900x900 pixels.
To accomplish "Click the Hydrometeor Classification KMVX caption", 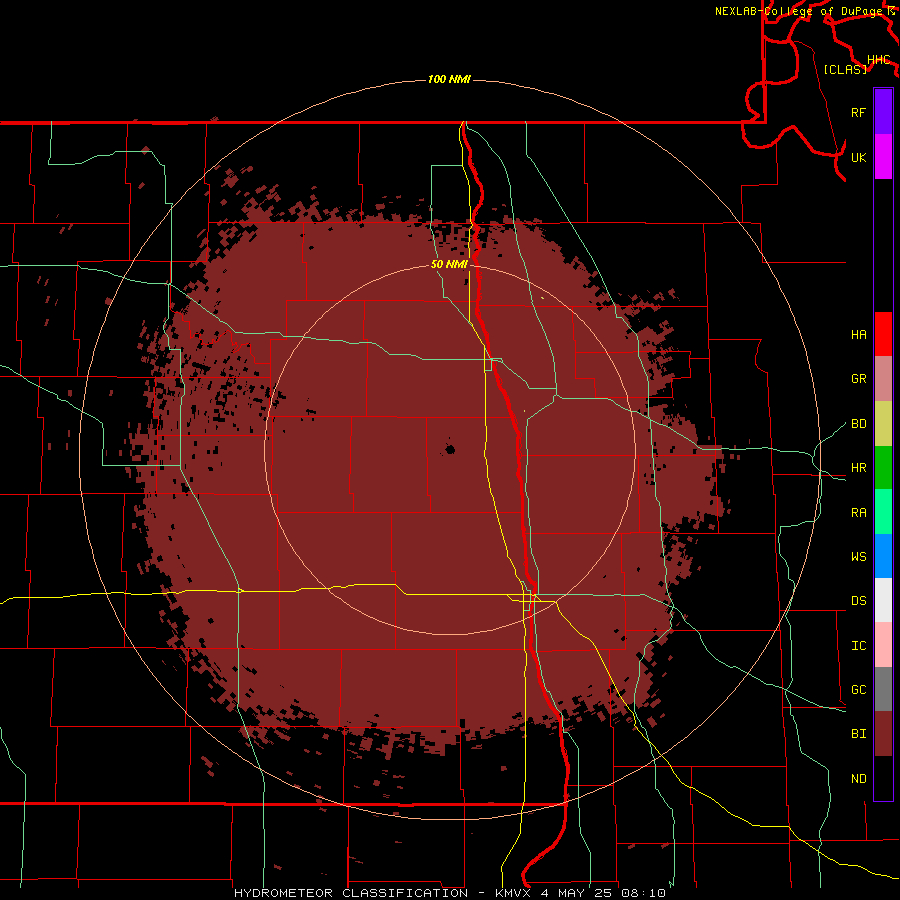I will tap(449, 893).
